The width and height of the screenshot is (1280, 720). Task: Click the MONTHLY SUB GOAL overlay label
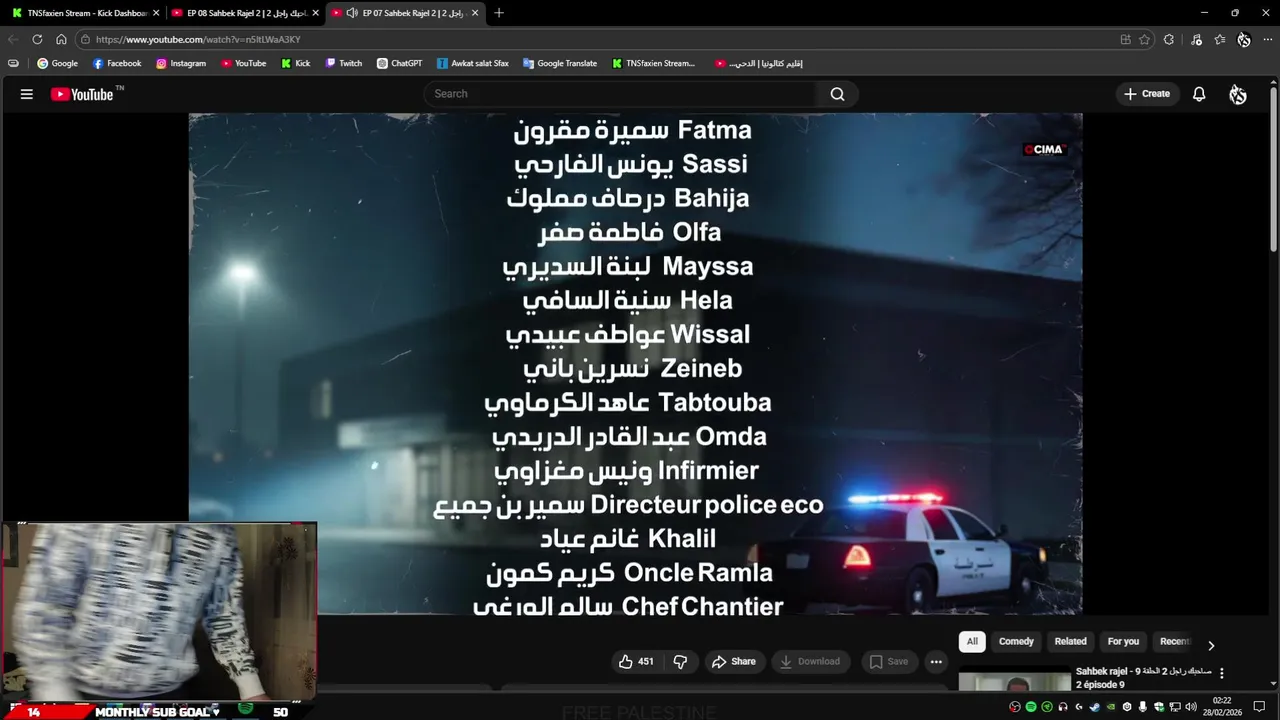point(157,712)
